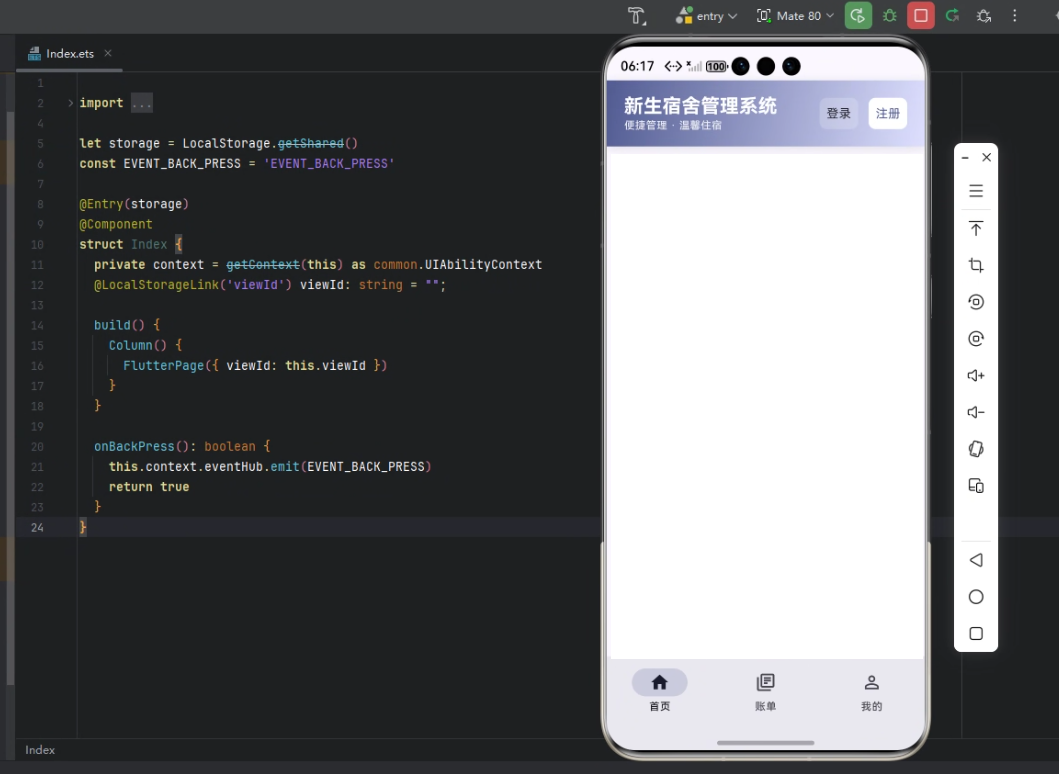The image size is (1059, 774).
Task: Click the battery 100 indicator on phone
Action: click(717, 66)
